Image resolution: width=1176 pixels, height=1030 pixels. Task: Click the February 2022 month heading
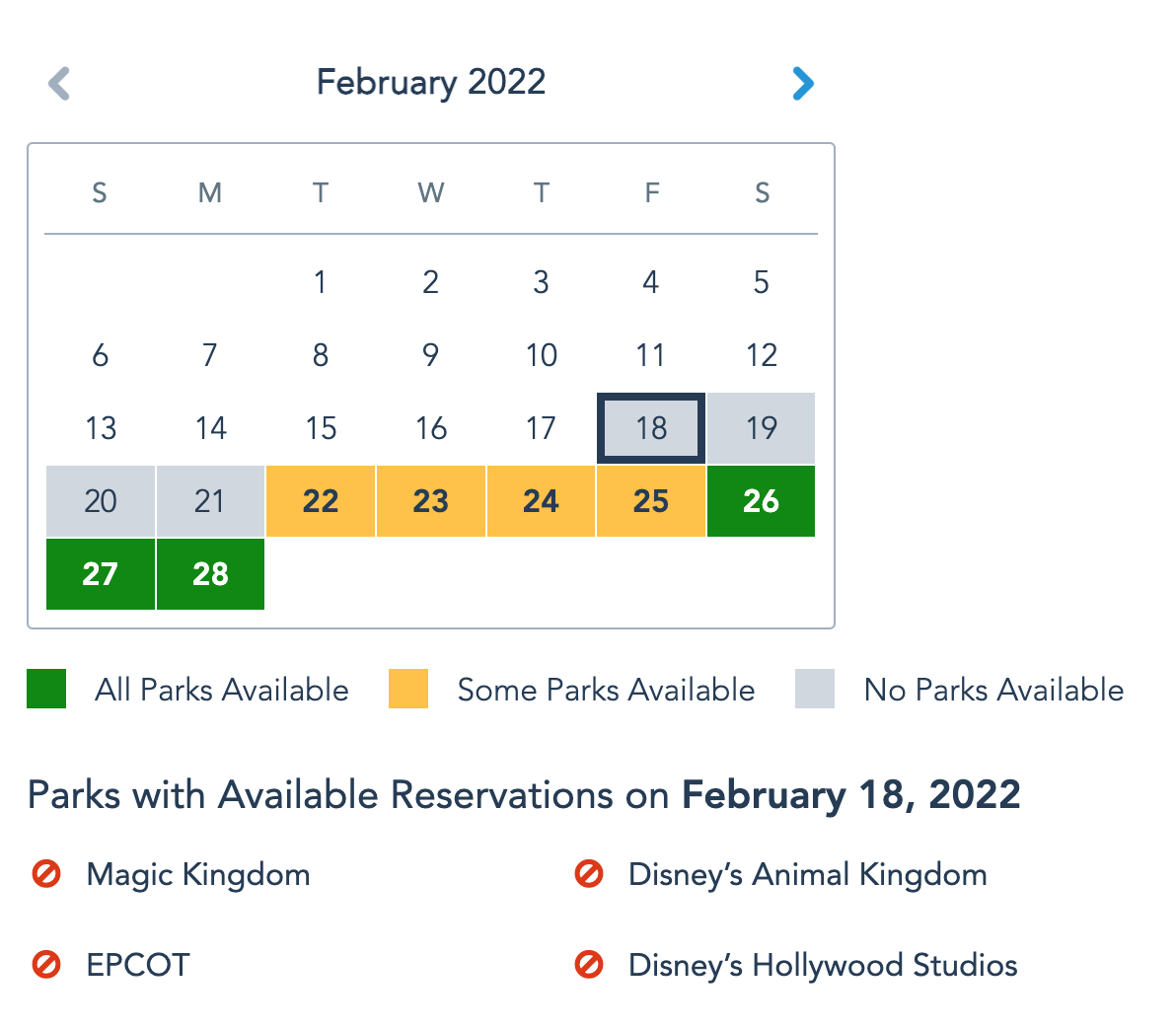coord(431,82)
